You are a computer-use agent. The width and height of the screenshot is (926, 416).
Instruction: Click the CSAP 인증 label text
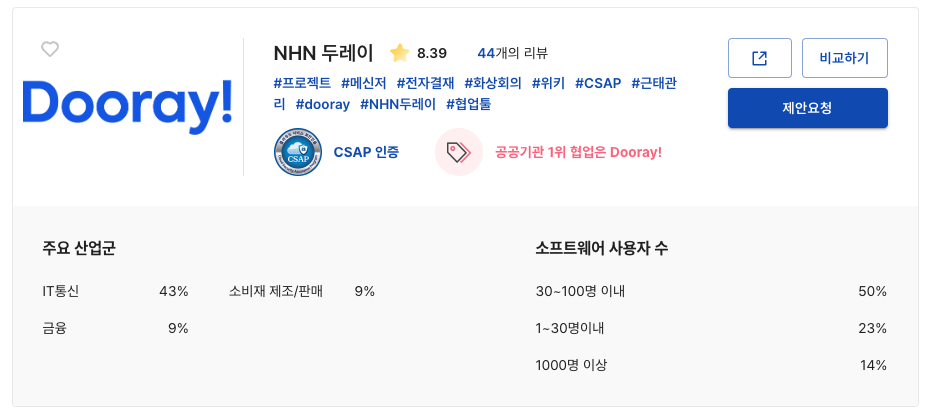[x=366, y=152]
